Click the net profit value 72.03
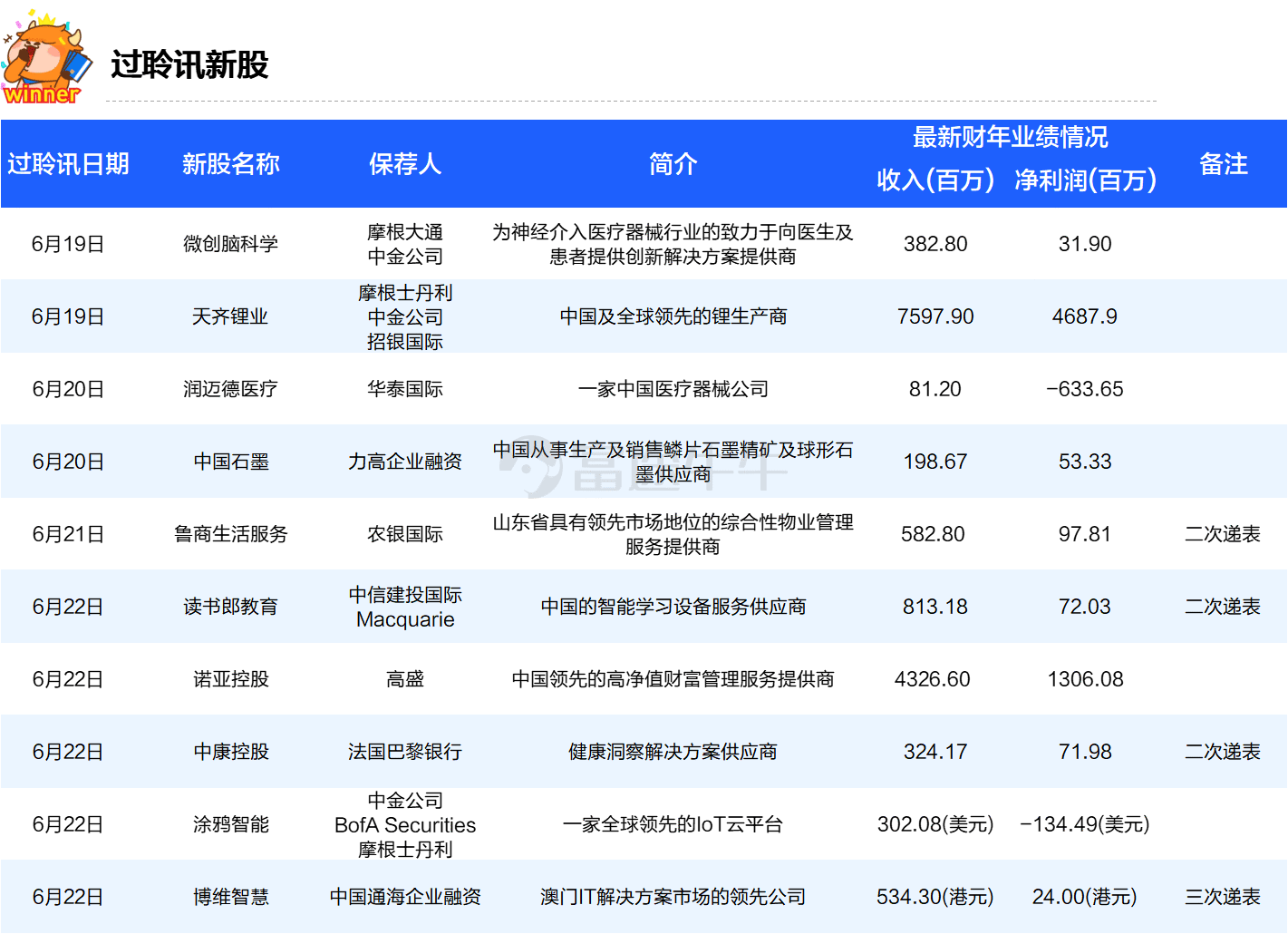This screenshot has width=1288, height=934. click(1085, 607)
